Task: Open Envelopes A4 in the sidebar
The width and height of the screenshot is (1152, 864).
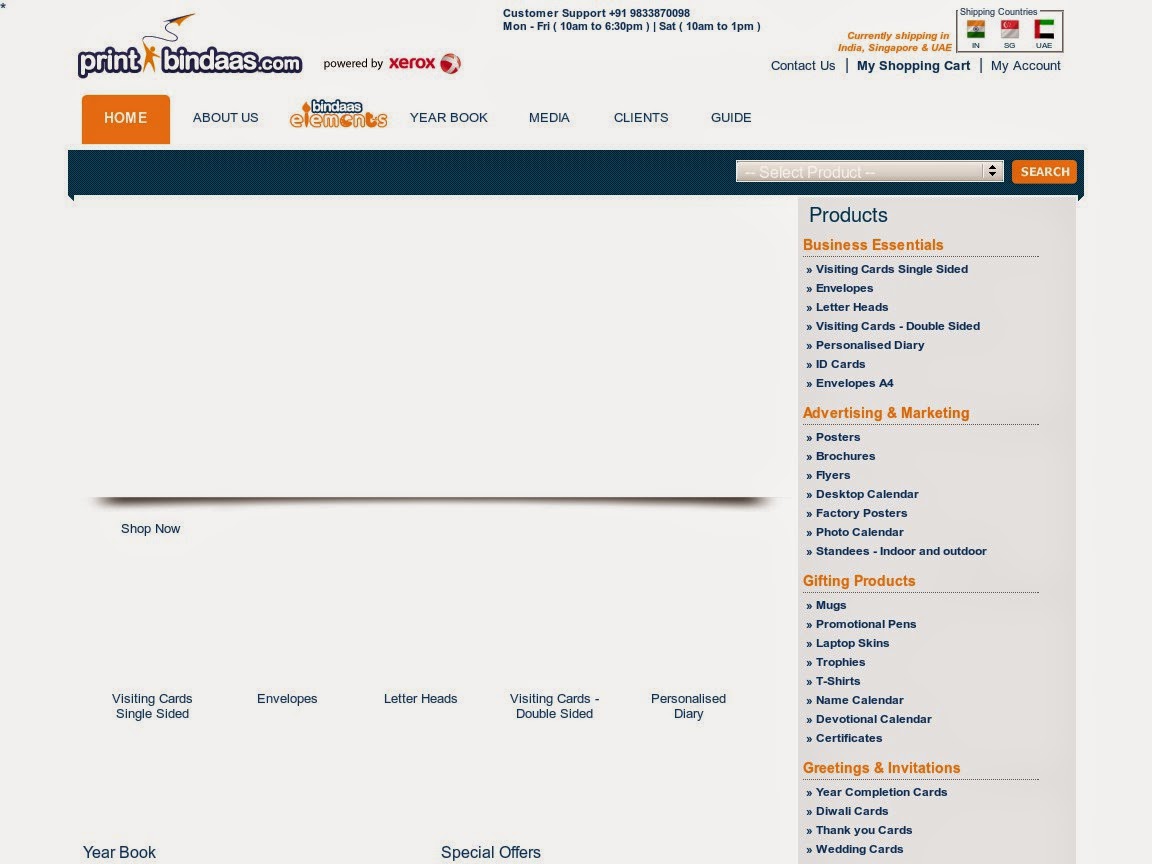Action: 854,384
